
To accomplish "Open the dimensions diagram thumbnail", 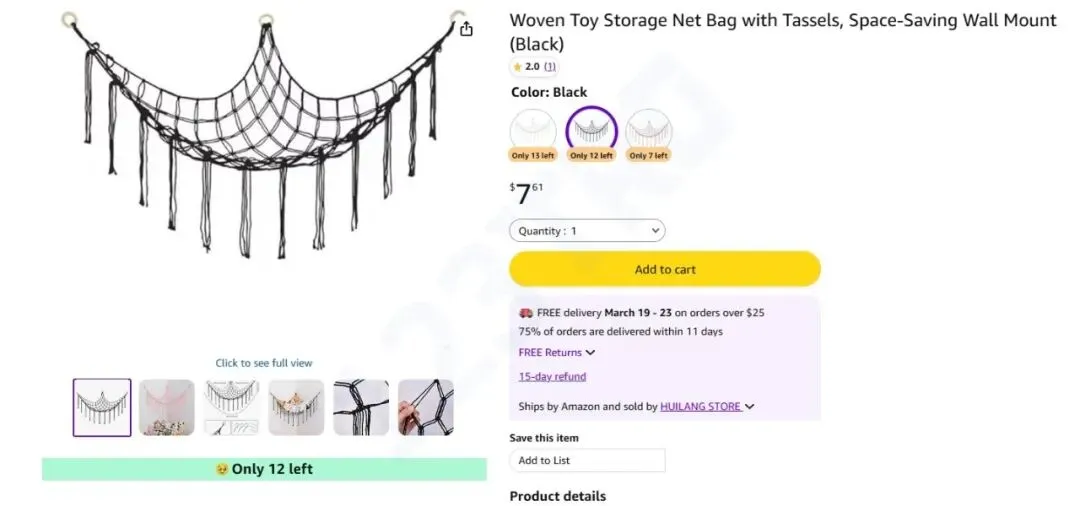I will pos(232,407).
